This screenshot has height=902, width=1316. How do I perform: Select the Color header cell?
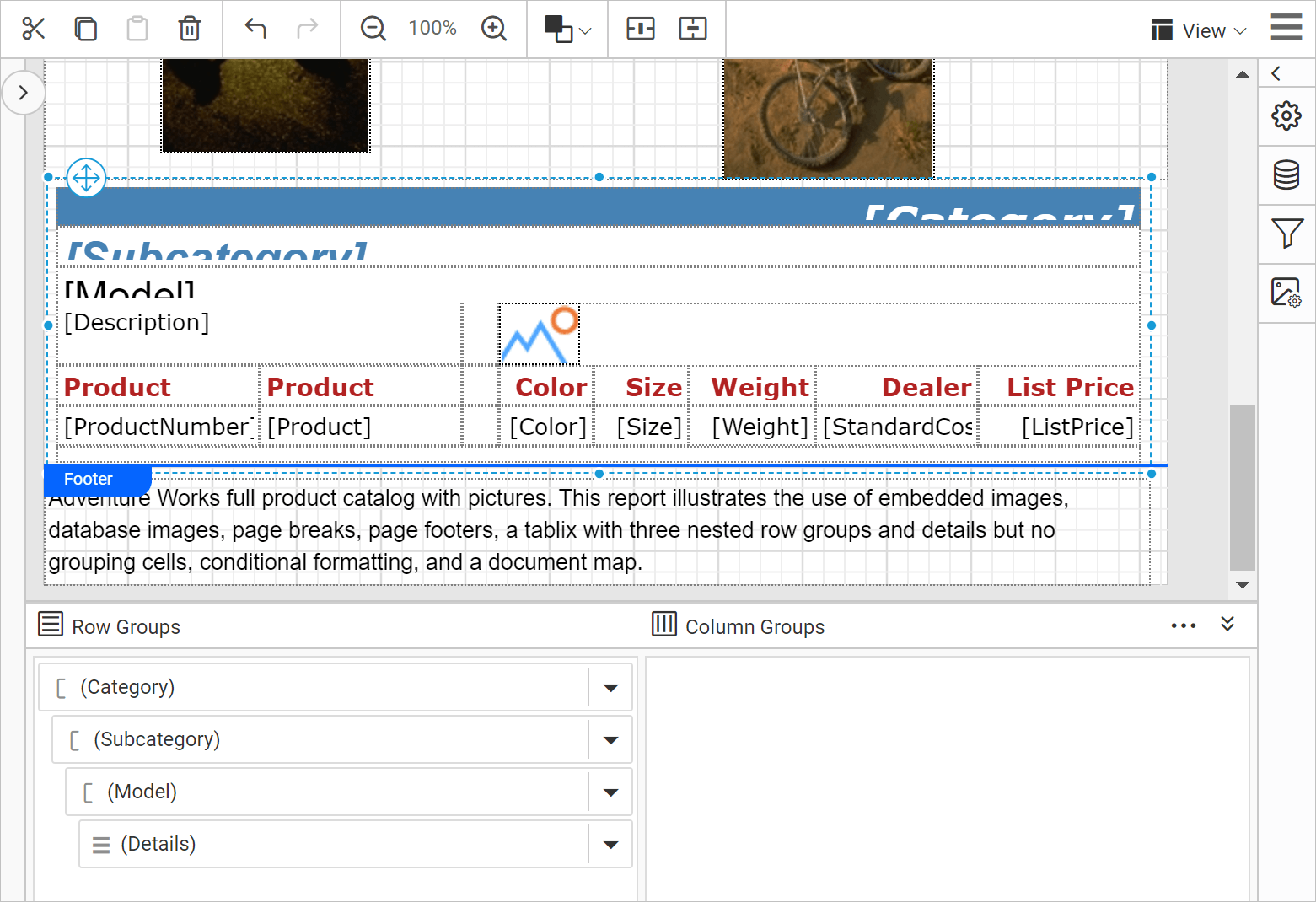click(x=546, y=387)
